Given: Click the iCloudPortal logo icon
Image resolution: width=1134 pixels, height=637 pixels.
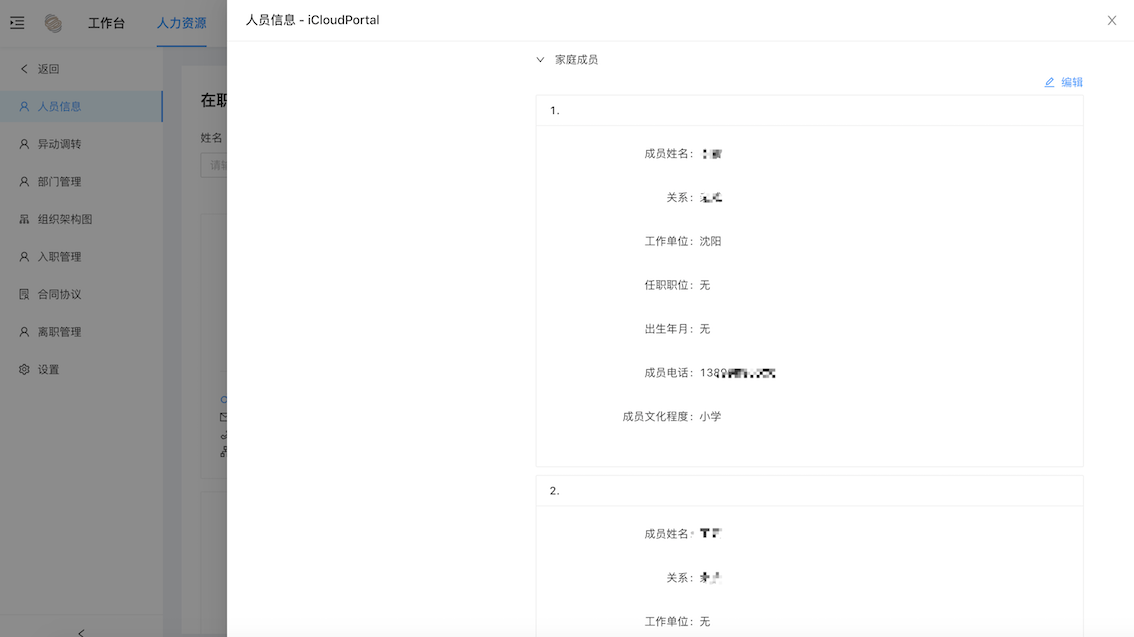Looking at the screenshot, I should point(53,23).
